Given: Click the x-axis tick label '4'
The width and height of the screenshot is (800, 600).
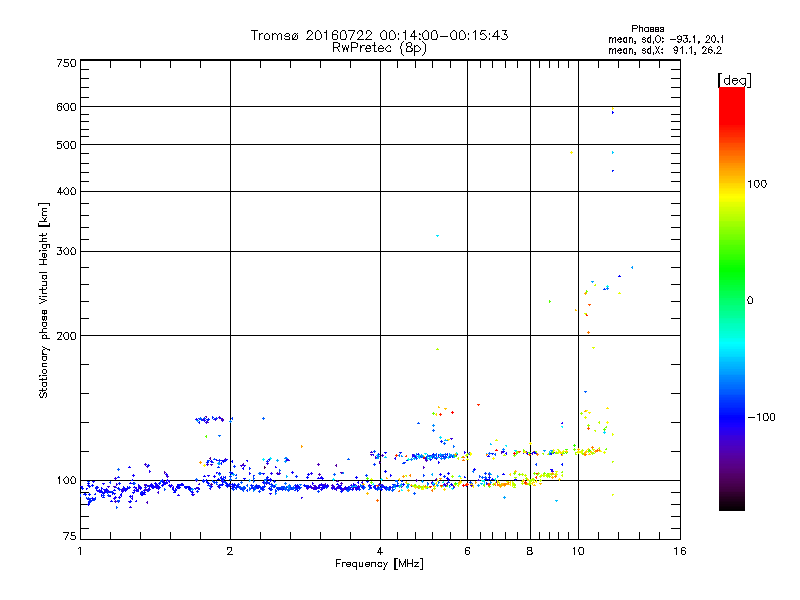Looking at the screenshot, I should coord(380,551).
